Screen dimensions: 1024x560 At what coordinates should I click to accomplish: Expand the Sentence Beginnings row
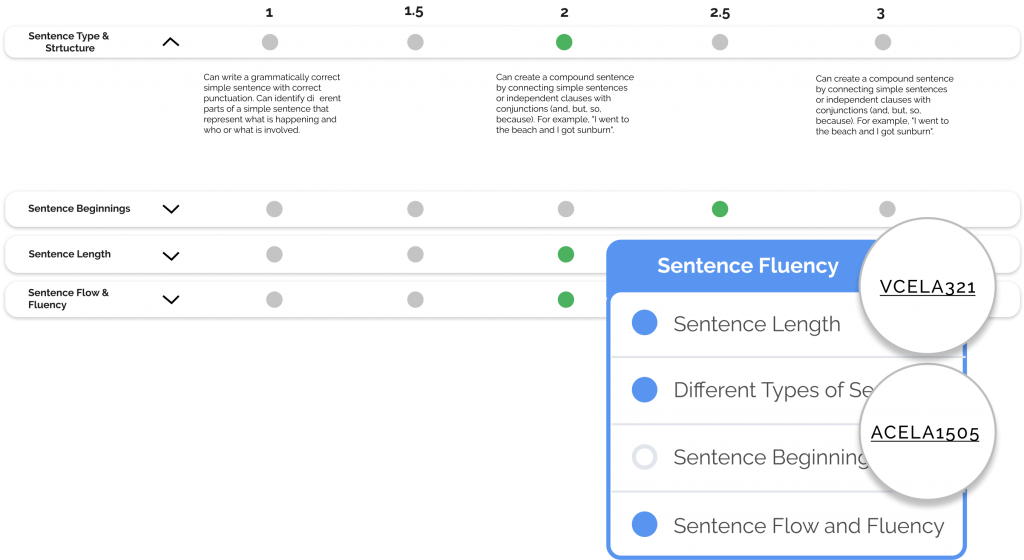pos(170,210)
